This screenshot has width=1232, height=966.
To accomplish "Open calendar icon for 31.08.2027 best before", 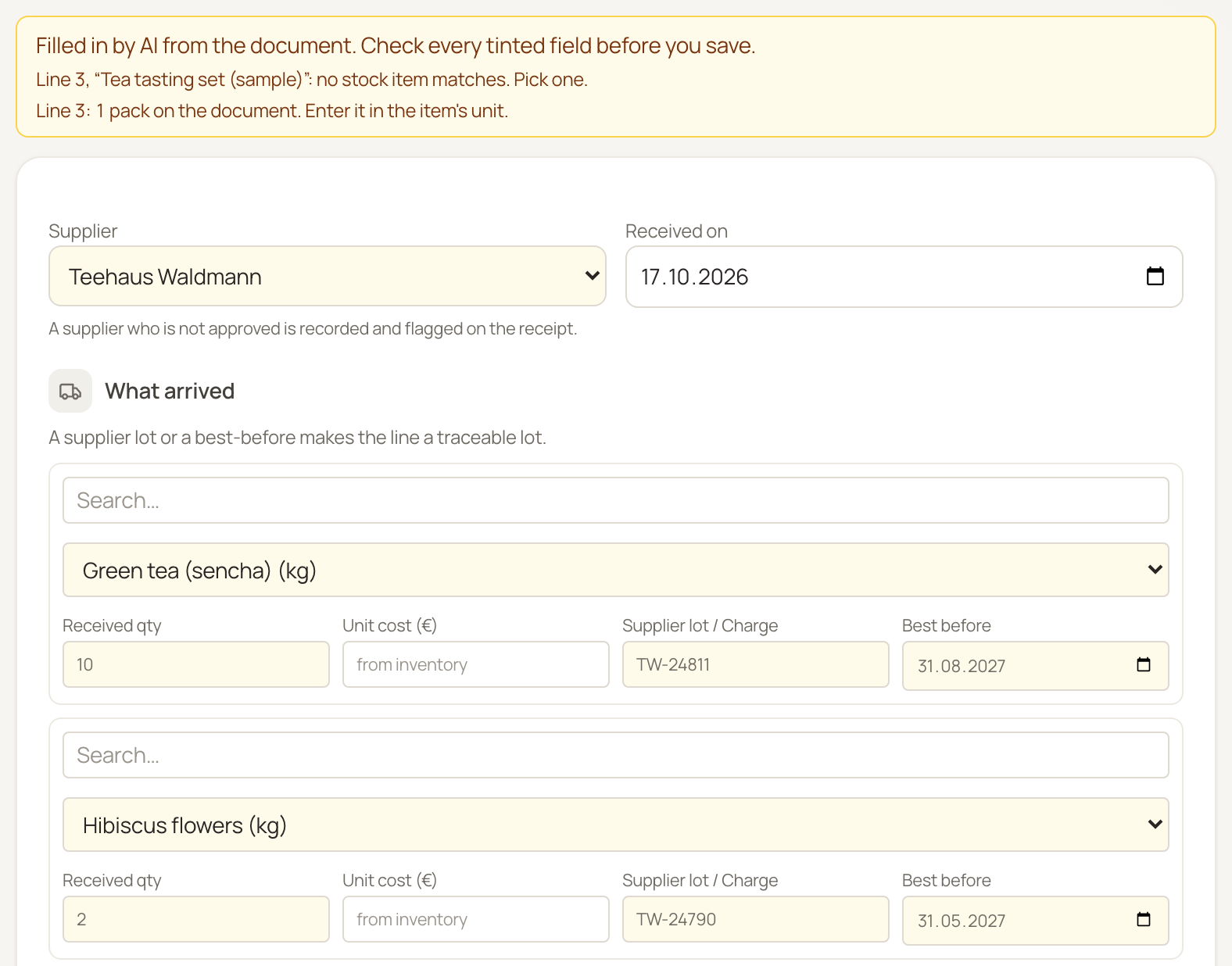I will tap(1144, 665).
